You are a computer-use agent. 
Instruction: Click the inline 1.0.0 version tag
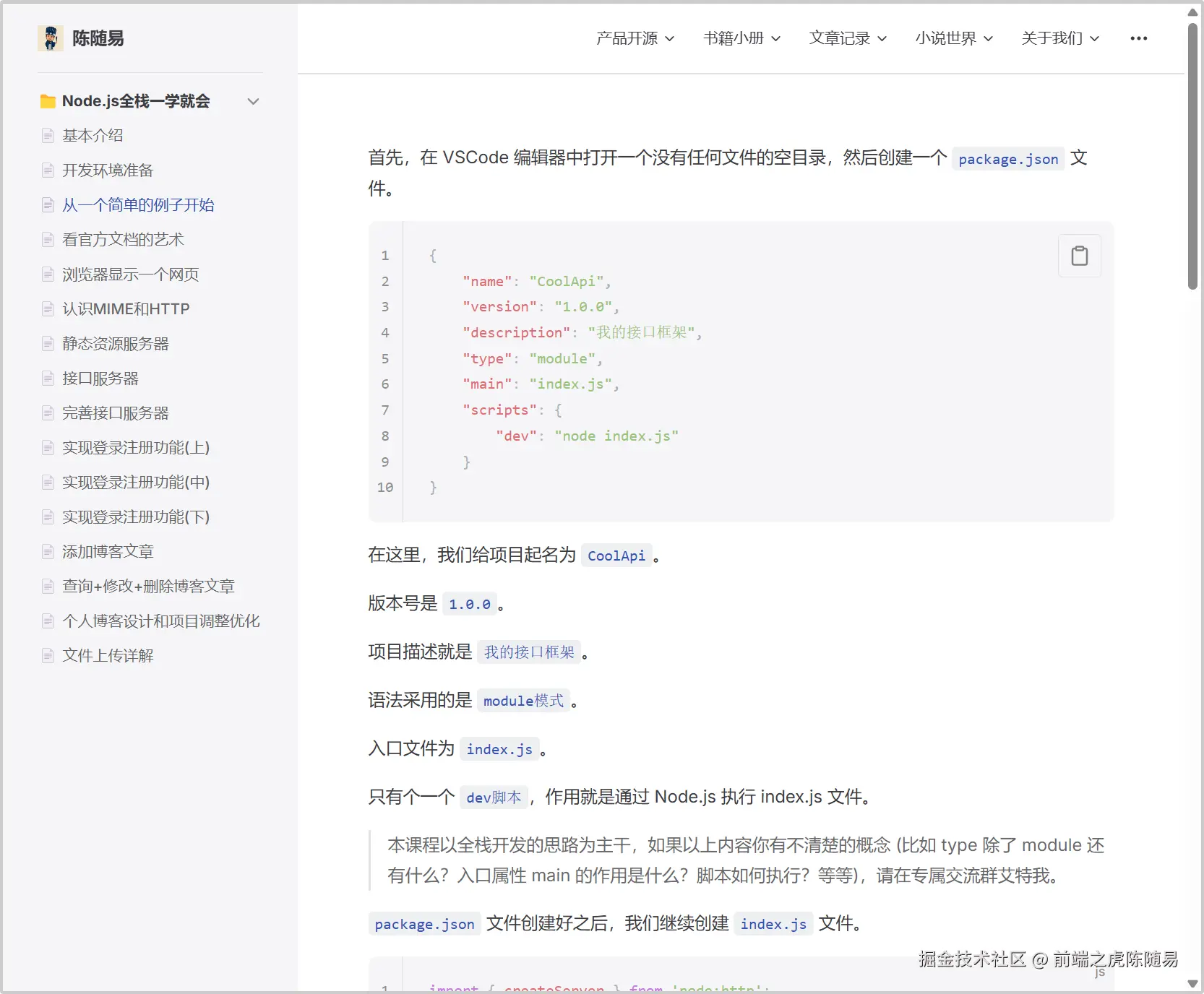[x=470, y=604]
